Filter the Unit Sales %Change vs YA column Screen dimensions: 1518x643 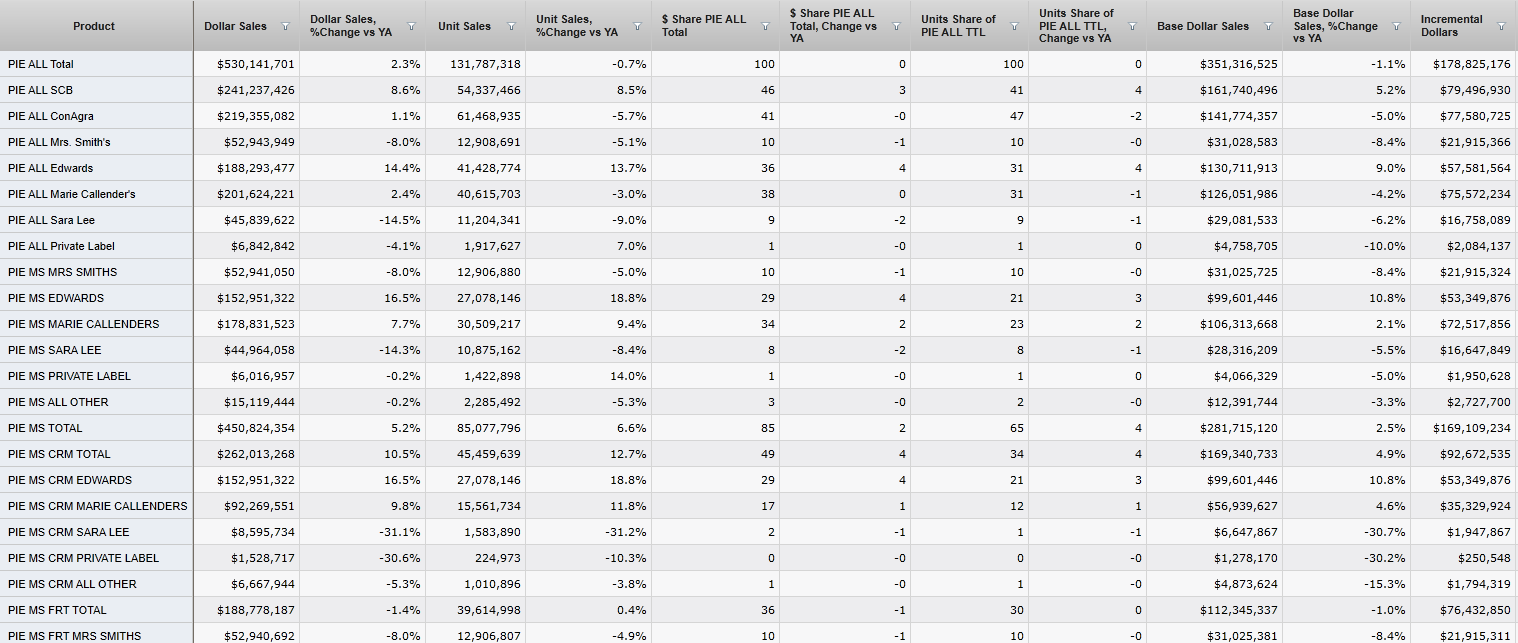pyautogui.click(x=637, y=27)
